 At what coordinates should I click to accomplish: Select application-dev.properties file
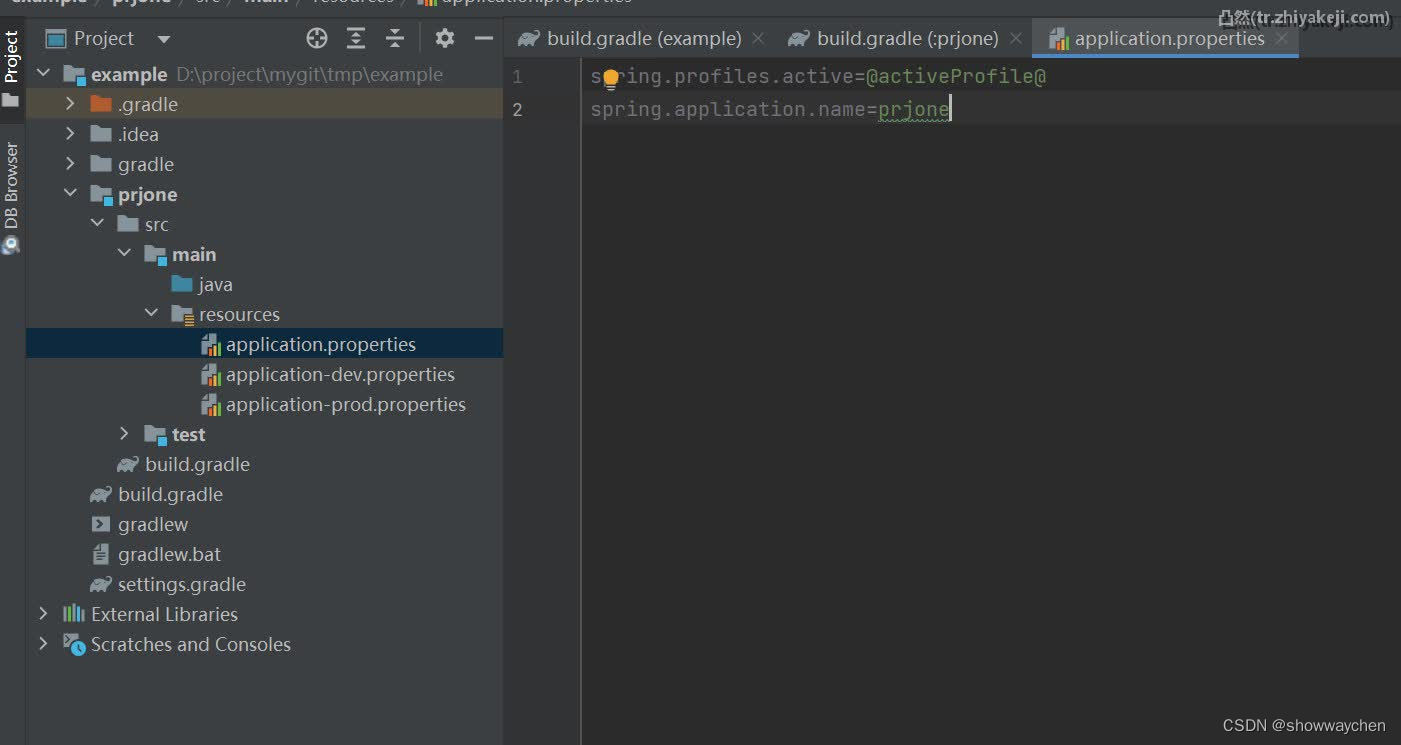340,374
